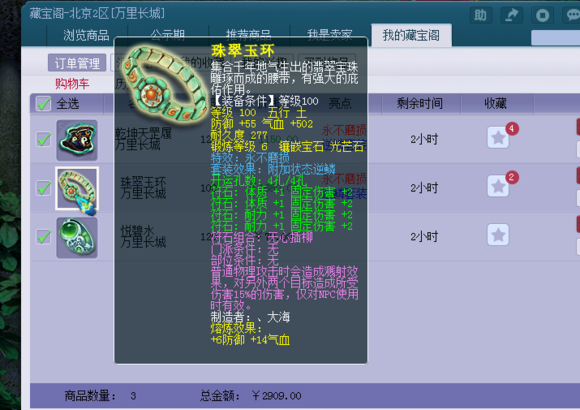Click the 乾坤天罡履 shoe item icon
The width and height of the screenshot is (580, 410).
77,140
